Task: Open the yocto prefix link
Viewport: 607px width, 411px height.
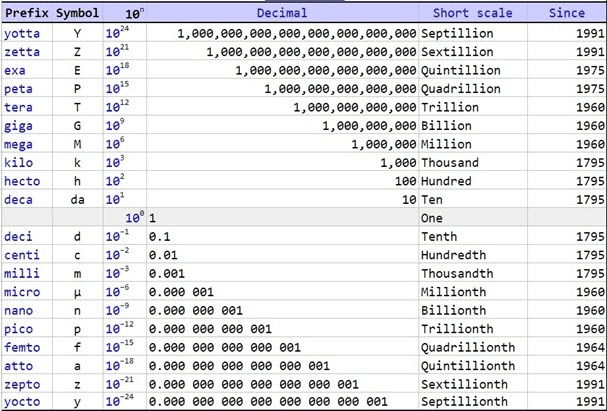Action: (x=22, y=401)
